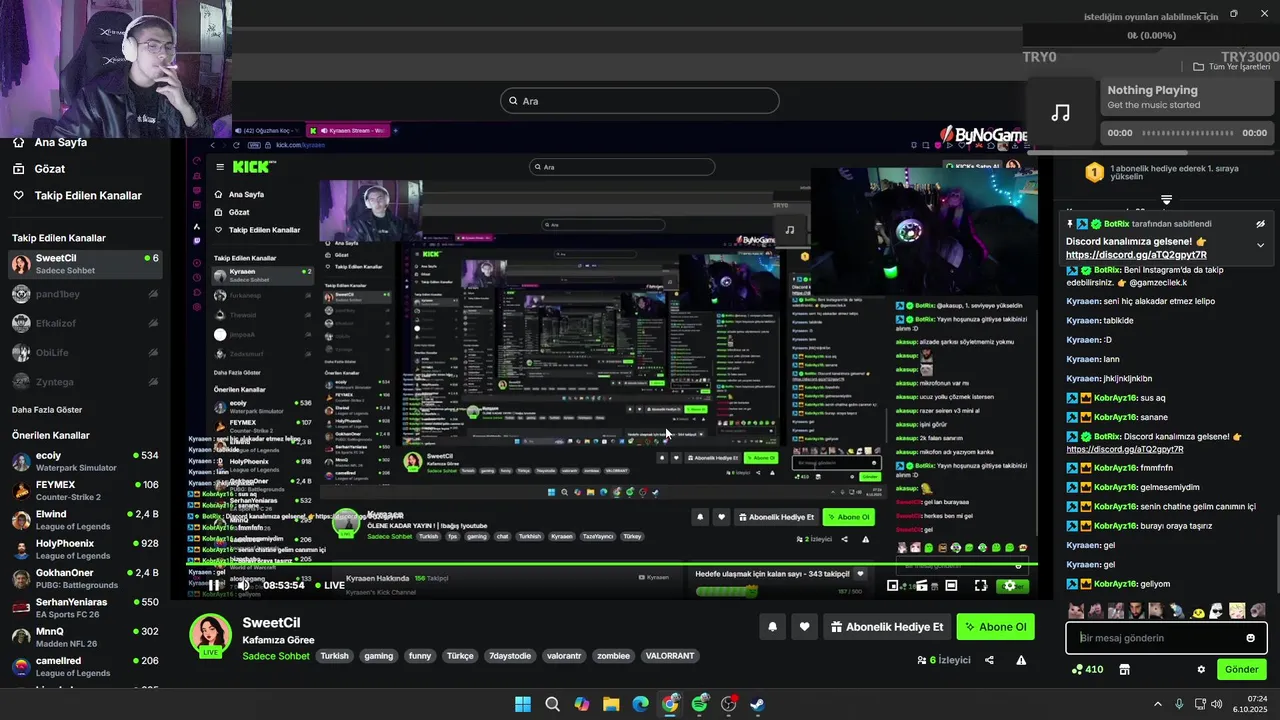The image size is (1280, 720).
Task: Create a clip with the clapperboard icon
Action: [x=922, y=585]
